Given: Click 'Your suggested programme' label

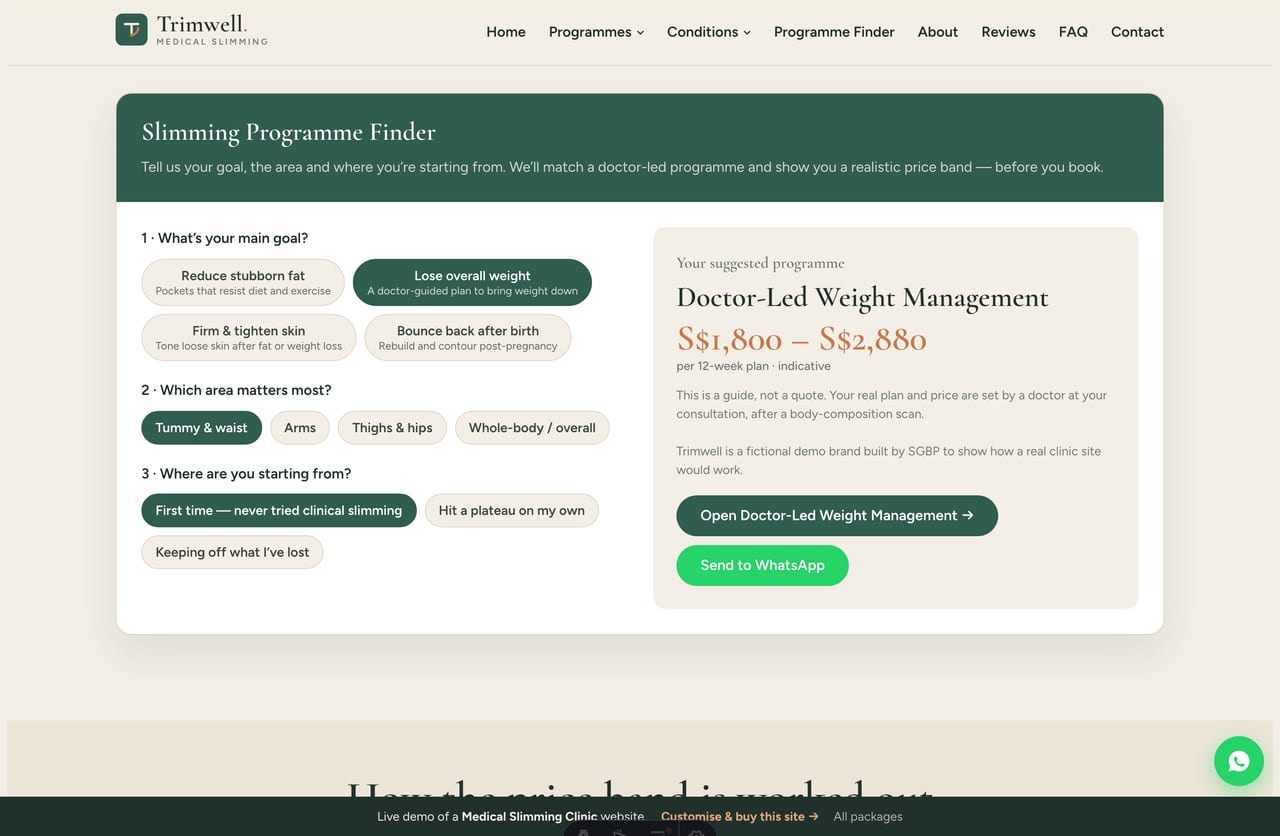Looking at the screenshot, I should click(760, 263).
